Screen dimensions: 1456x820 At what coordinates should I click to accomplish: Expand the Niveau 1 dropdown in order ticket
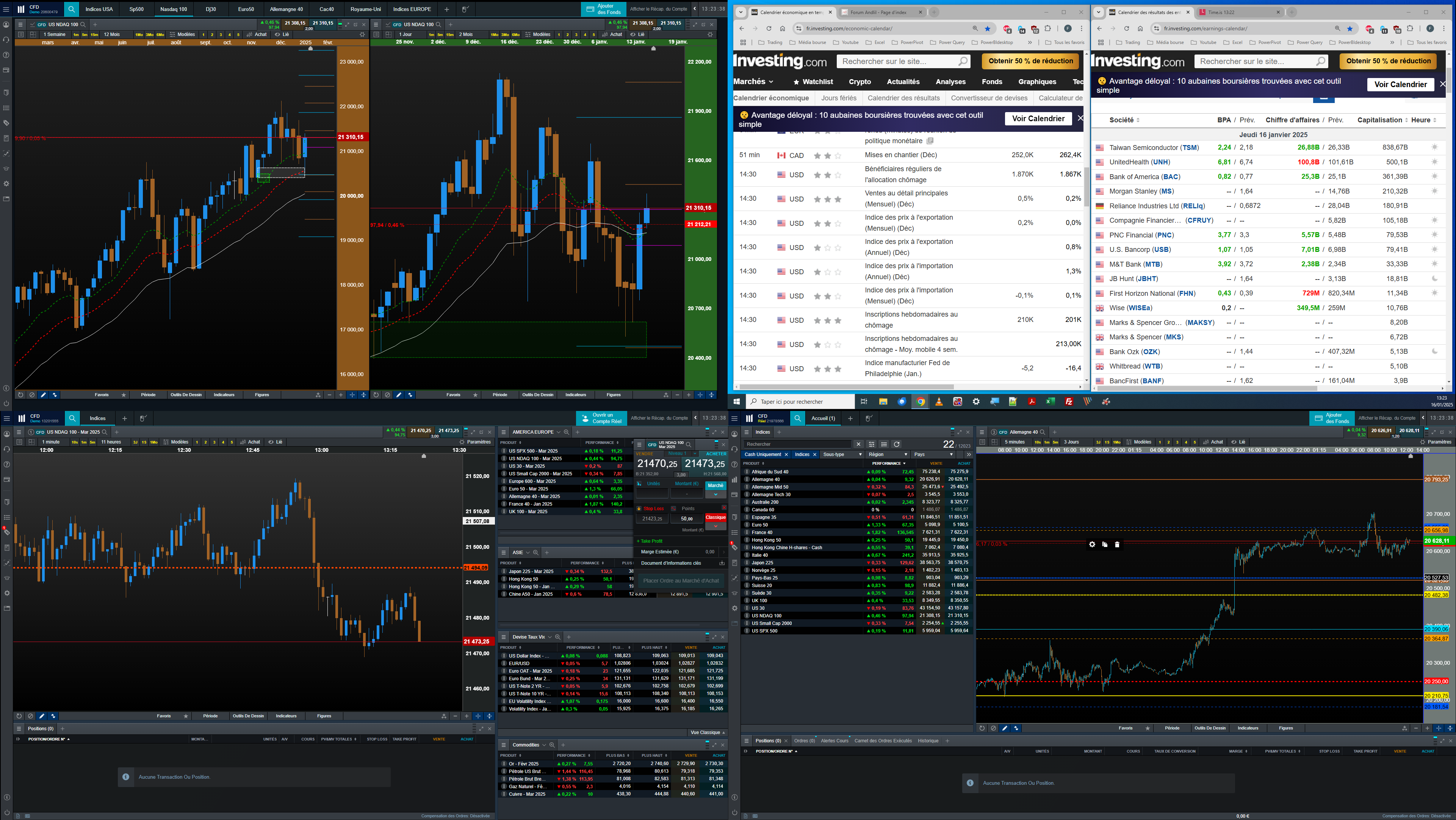(695, 453)
